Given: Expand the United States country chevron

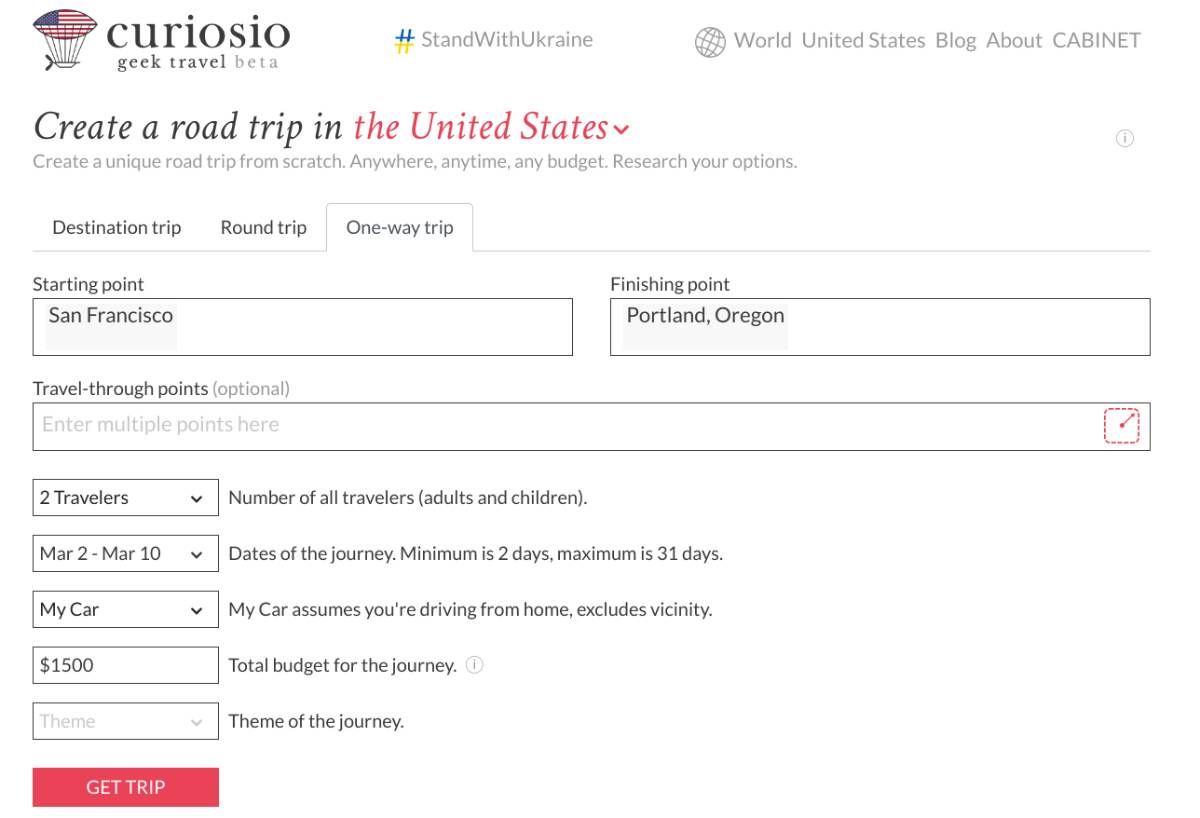Looking at the screenshot, I should click(x=622, y=130).
